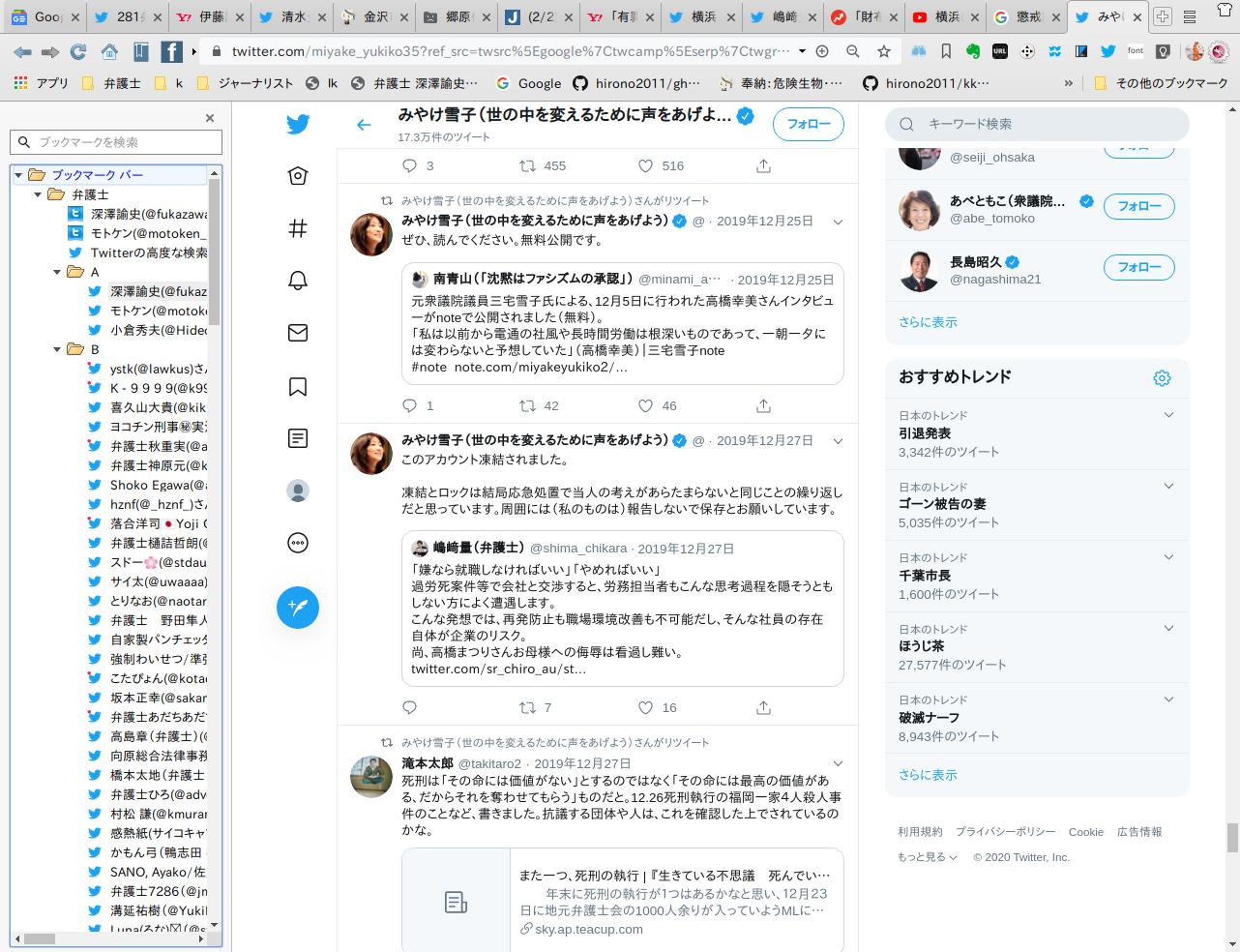
Task: Open もっと見る footer dropdown
Action: [927, 857]
